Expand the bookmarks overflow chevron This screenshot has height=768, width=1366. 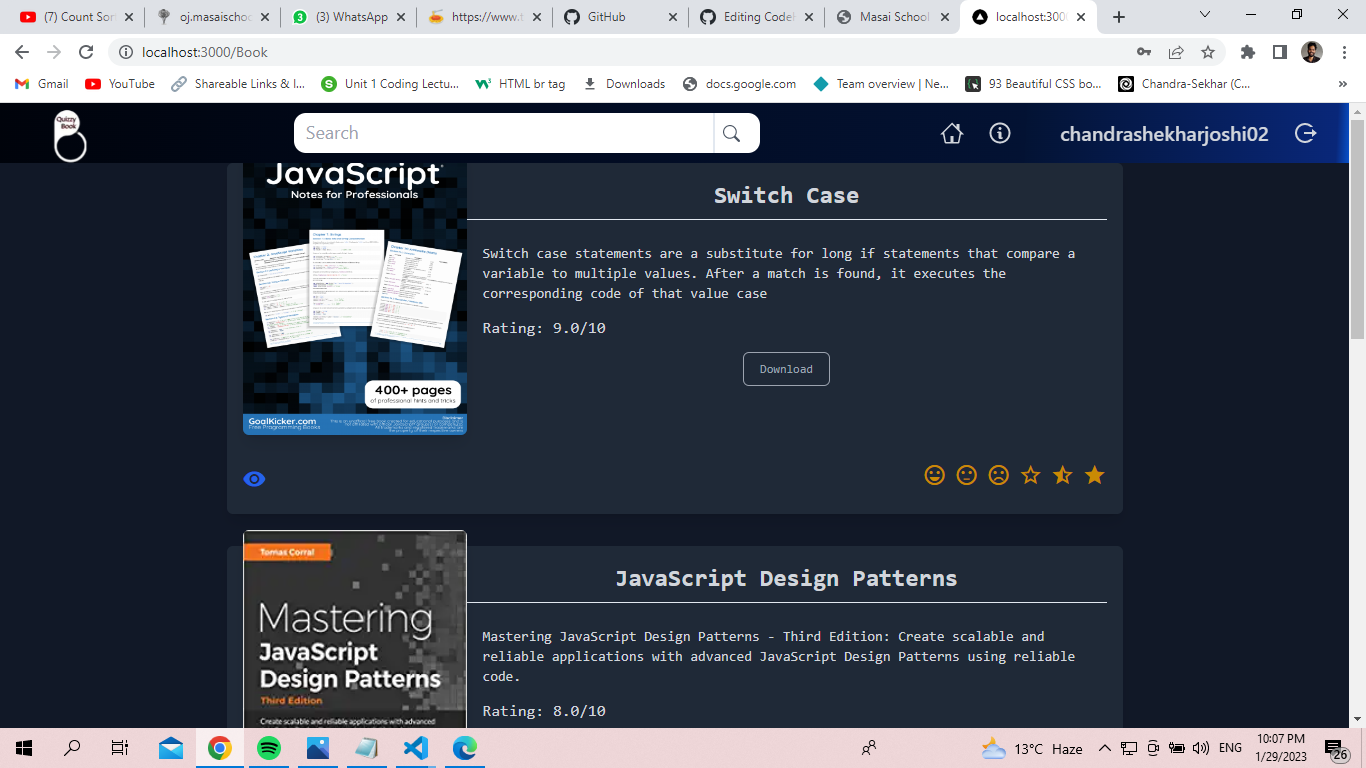coord(1342,84)
